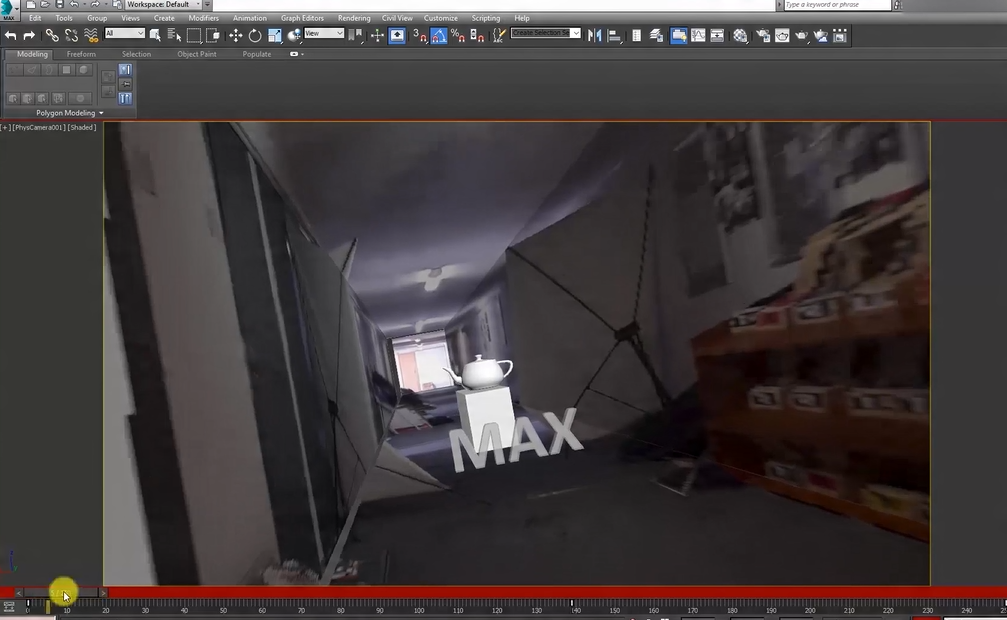Click the Unlink Selection tool
The image size is (1007, 620).
[x=71, y=35]
